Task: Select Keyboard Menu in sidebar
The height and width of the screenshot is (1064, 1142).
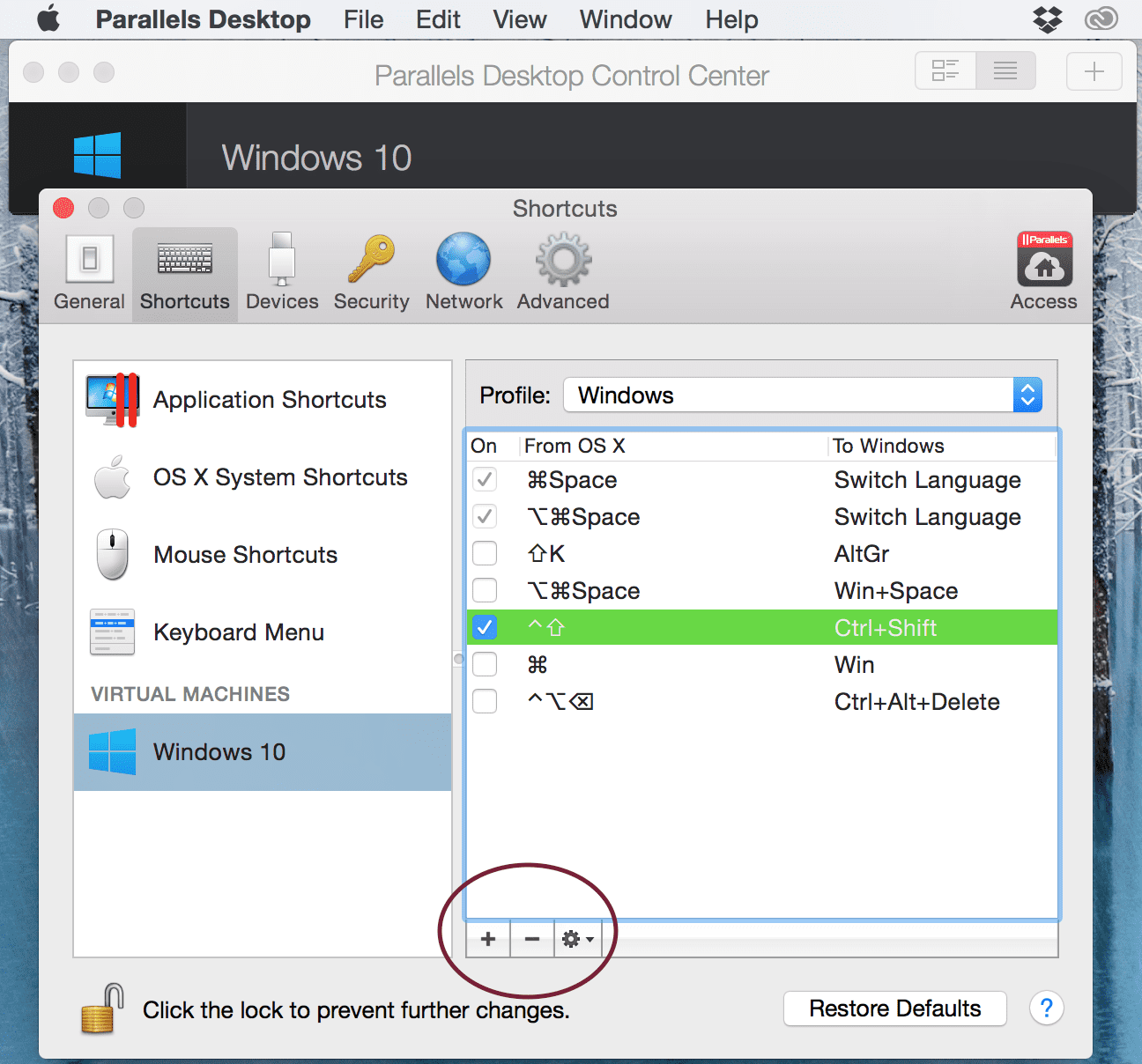Action: (x=263, y=632)
